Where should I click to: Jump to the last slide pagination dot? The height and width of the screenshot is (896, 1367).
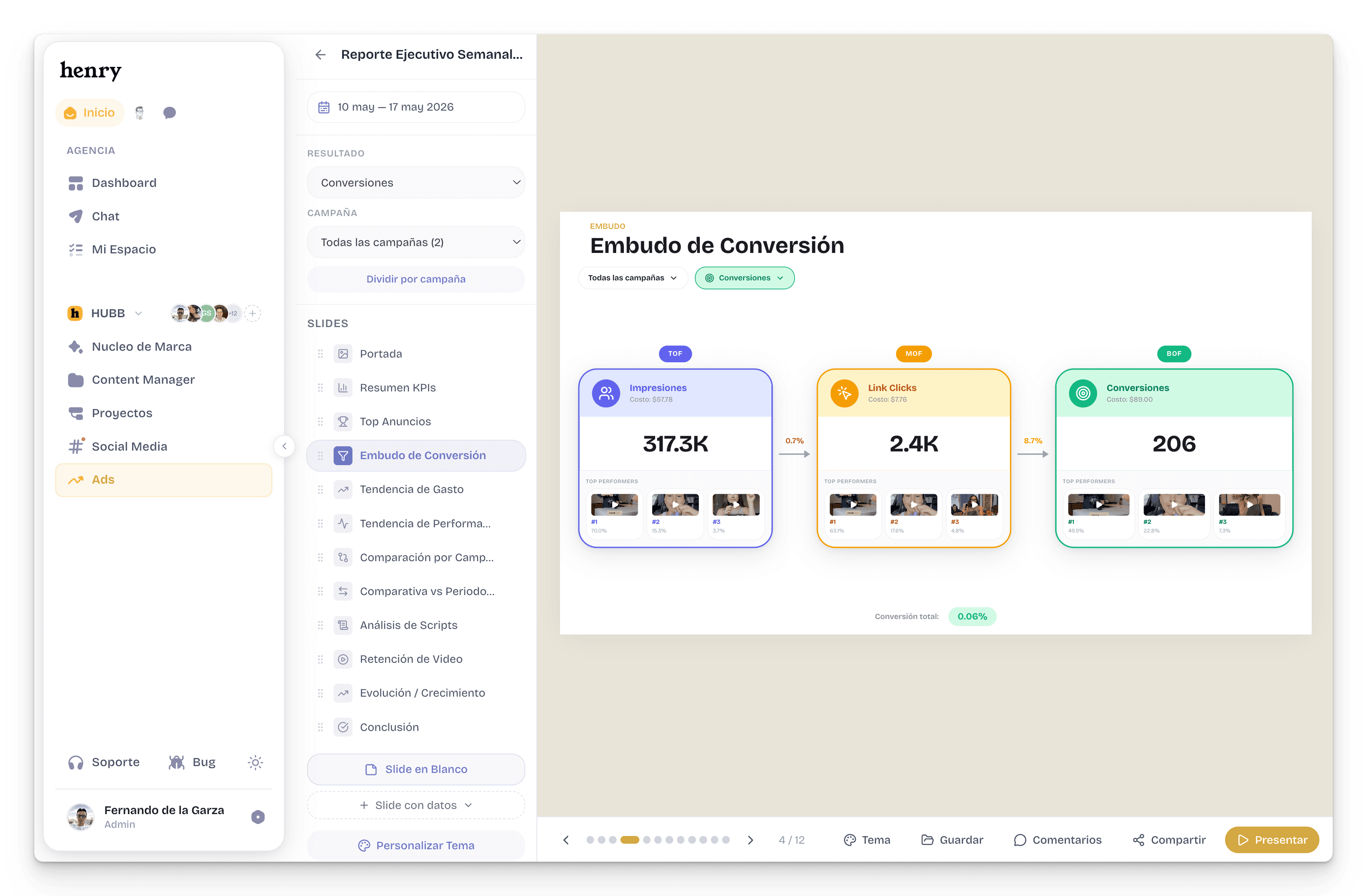click(x=726, y=840)
